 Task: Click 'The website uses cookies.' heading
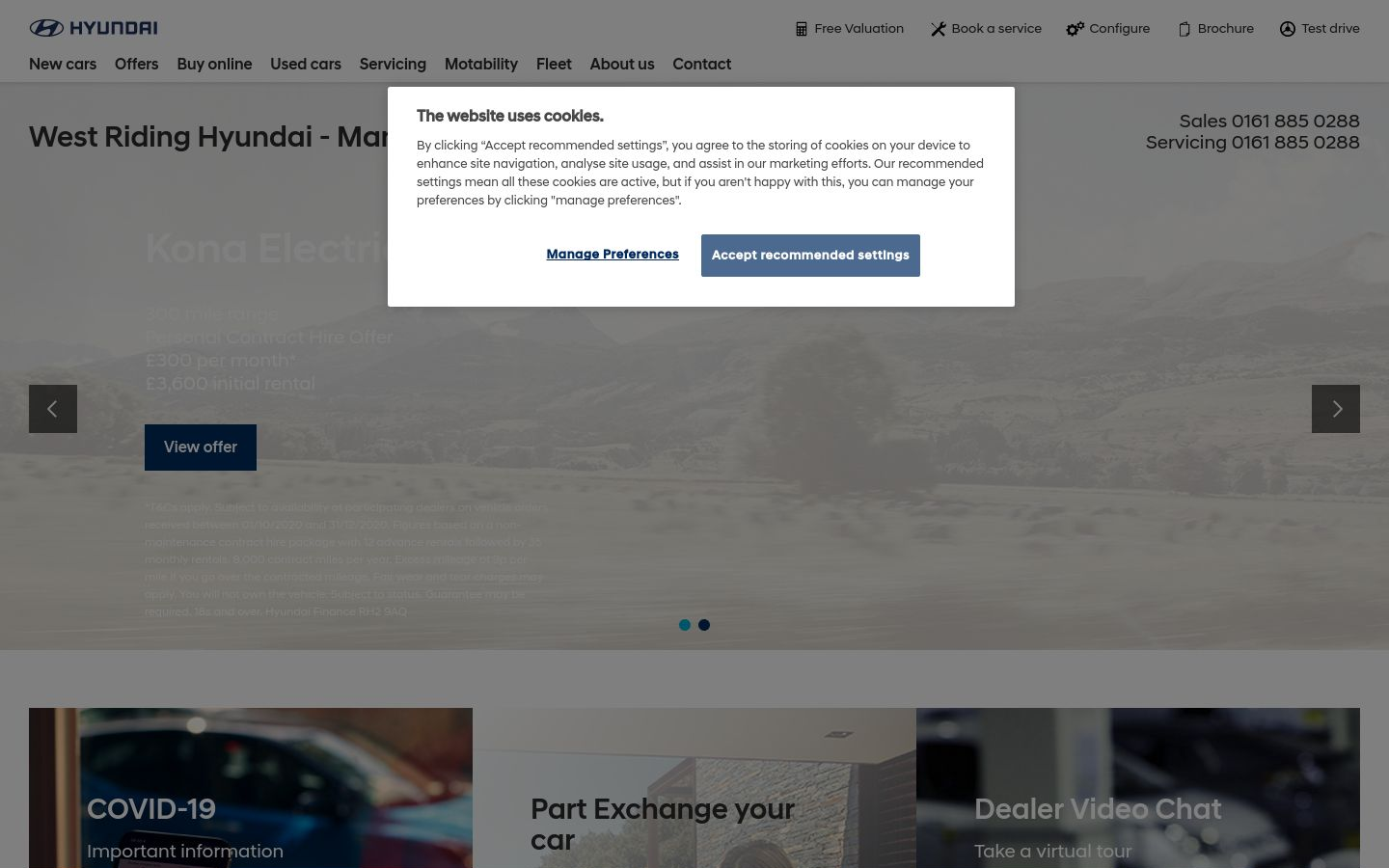tap(510, 116)
